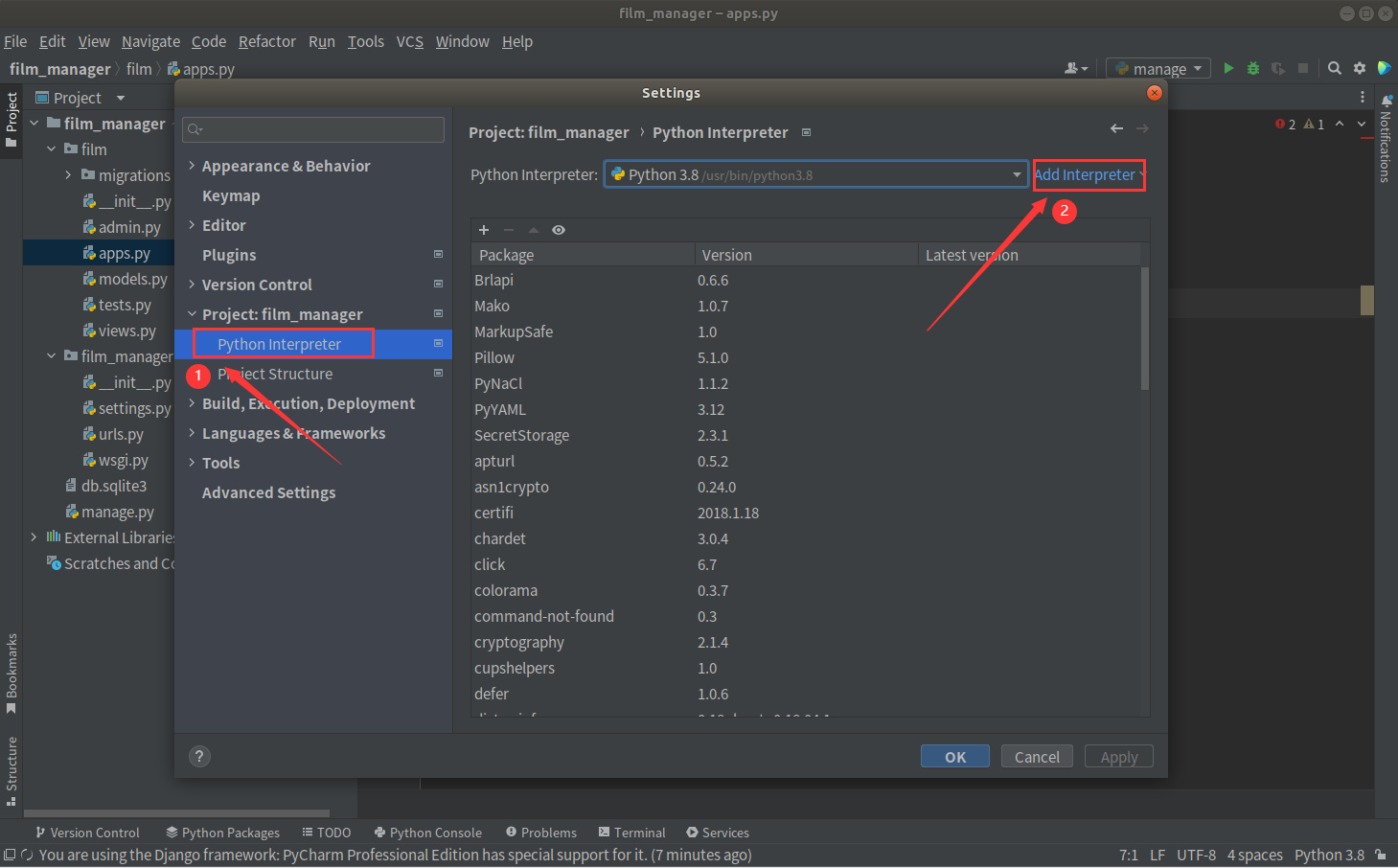Viewport: 1398px width, 868px height.
Task: Click the Debug bug icon
Action: (x=1253, y=68)
